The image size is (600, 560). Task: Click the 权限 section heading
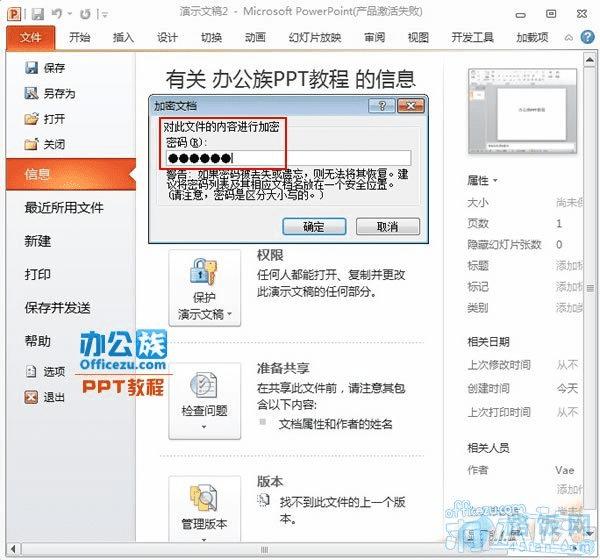270,255
